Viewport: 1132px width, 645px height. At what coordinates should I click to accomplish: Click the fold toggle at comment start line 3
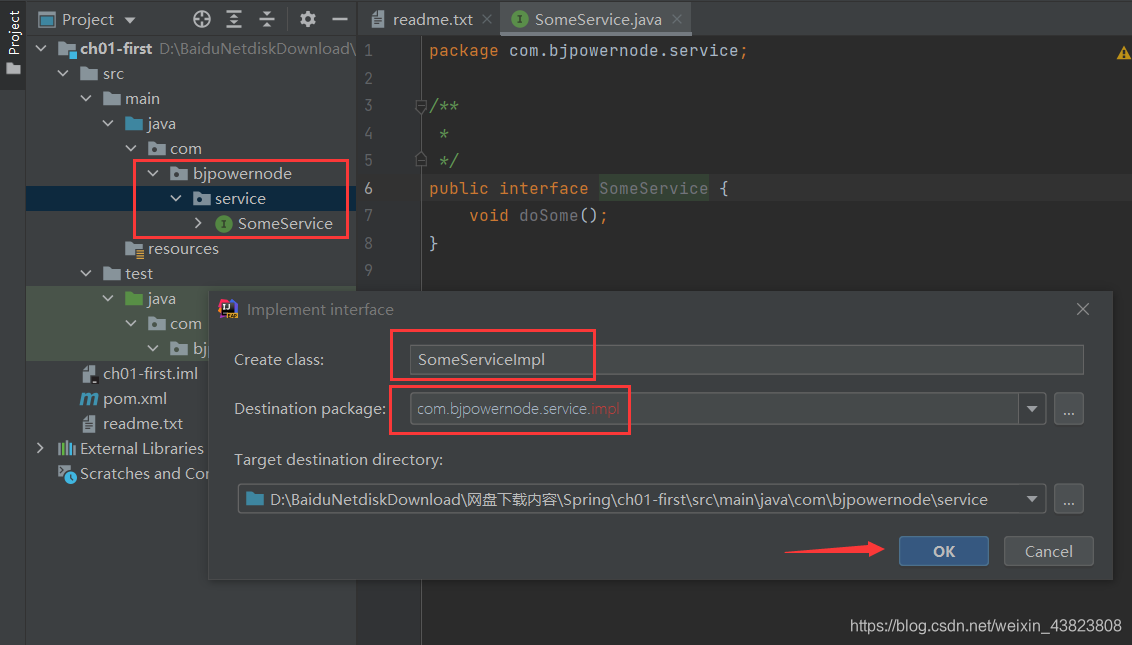(421, 106)
